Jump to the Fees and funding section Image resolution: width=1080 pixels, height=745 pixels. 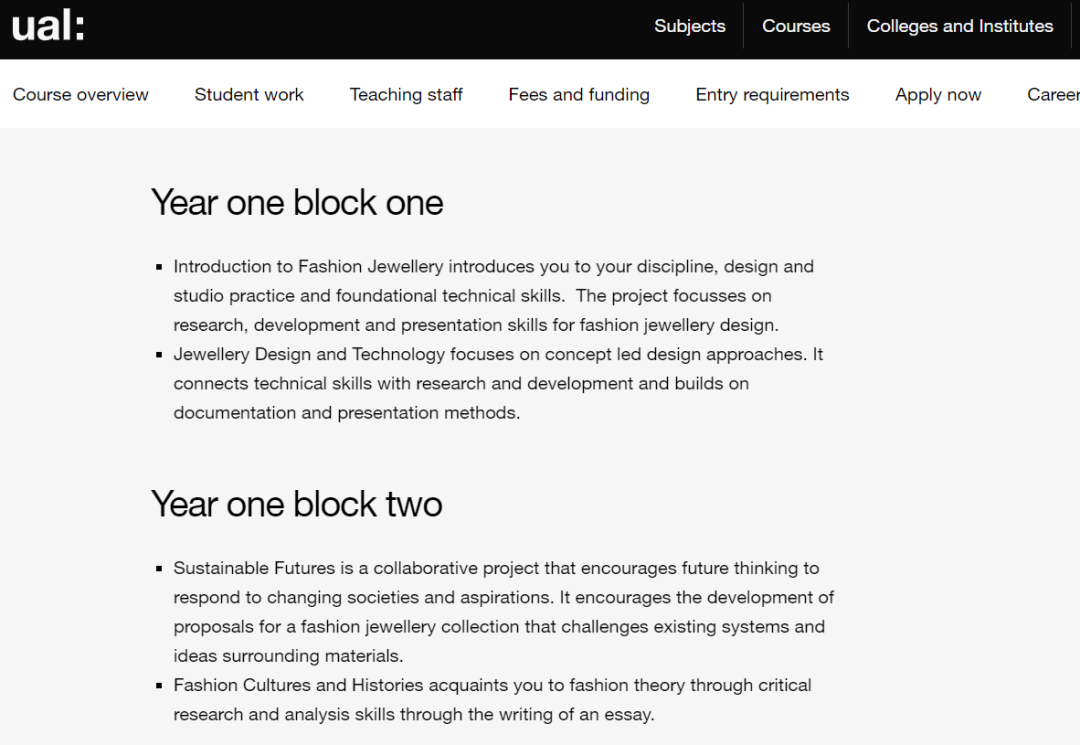point(579,94)
